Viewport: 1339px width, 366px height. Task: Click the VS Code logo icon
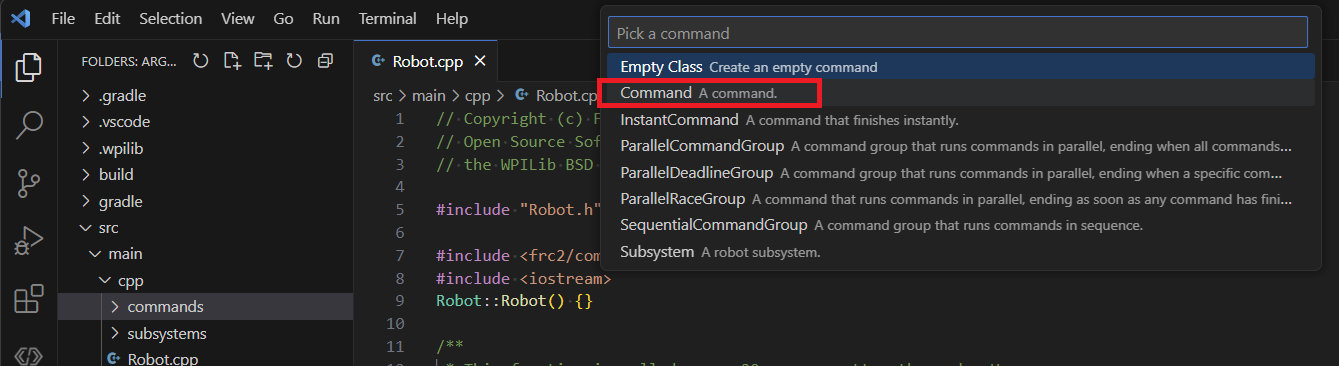pyautogui.click(x=22, y=19)
